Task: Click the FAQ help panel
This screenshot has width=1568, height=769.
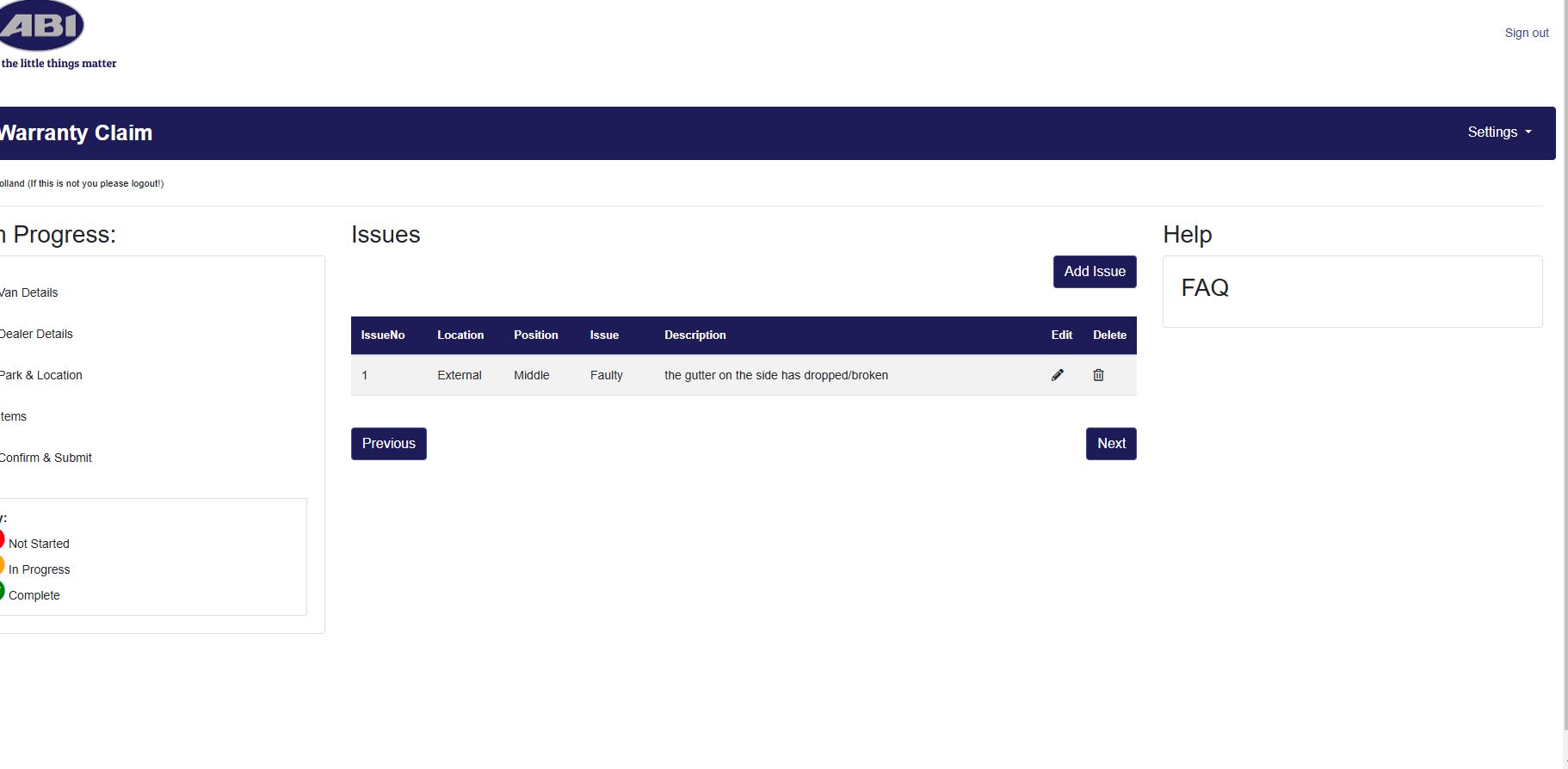Action: click(1352, 291)
